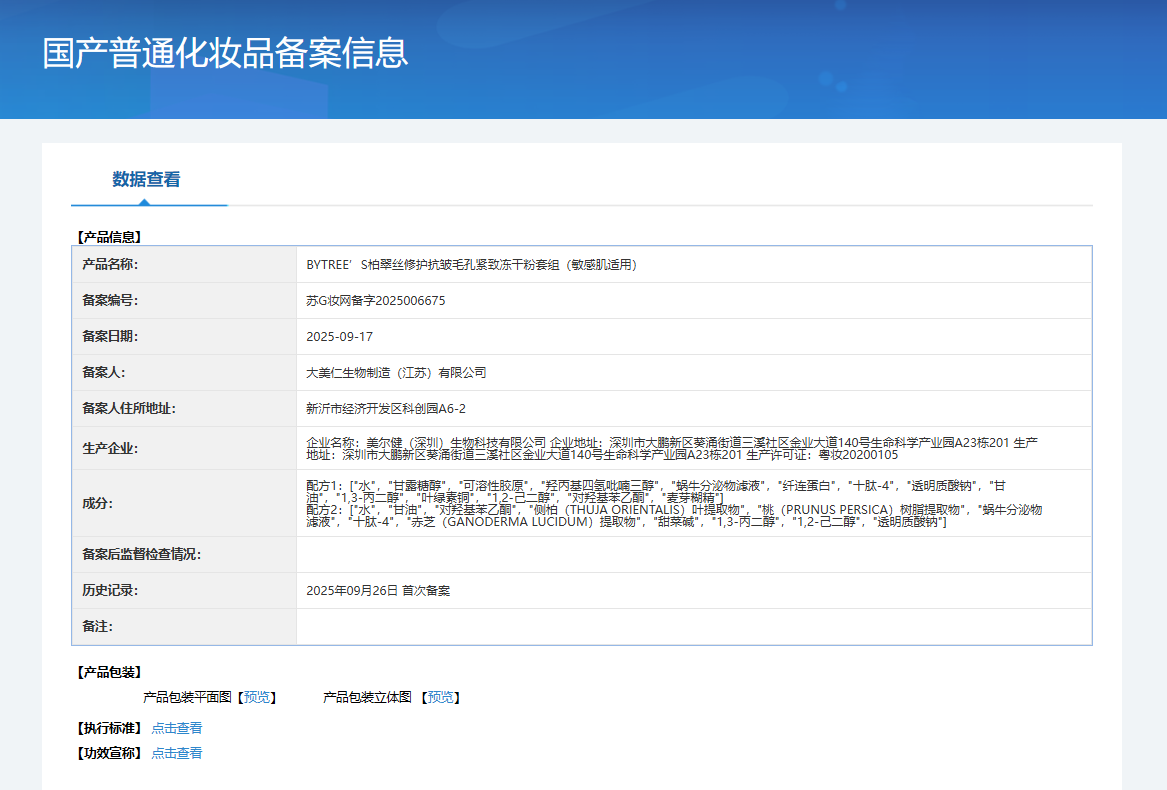Screen dimensions: 1167x790
Task: Click 点击查看 next to 执行标准
Action: pos(177,728)
